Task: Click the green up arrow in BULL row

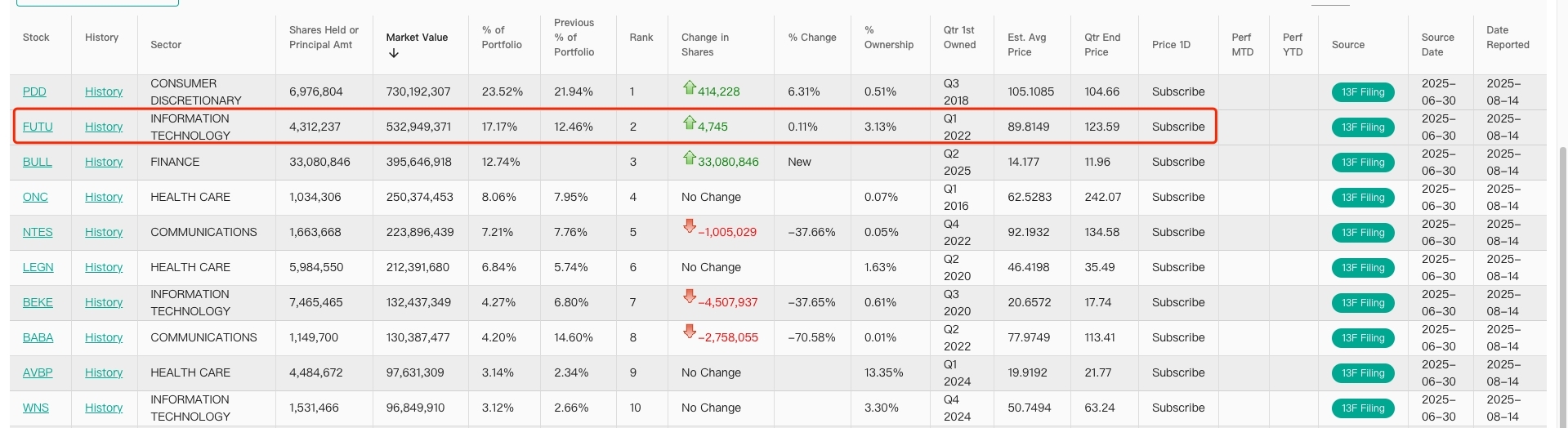Action: (689, 158)
